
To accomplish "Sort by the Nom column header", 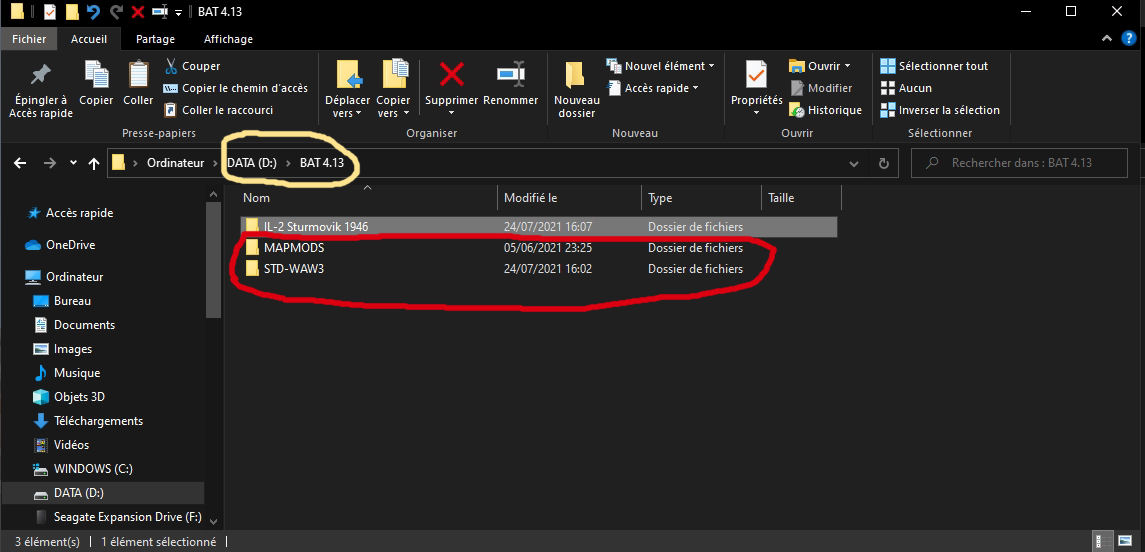I will (367, 198).
